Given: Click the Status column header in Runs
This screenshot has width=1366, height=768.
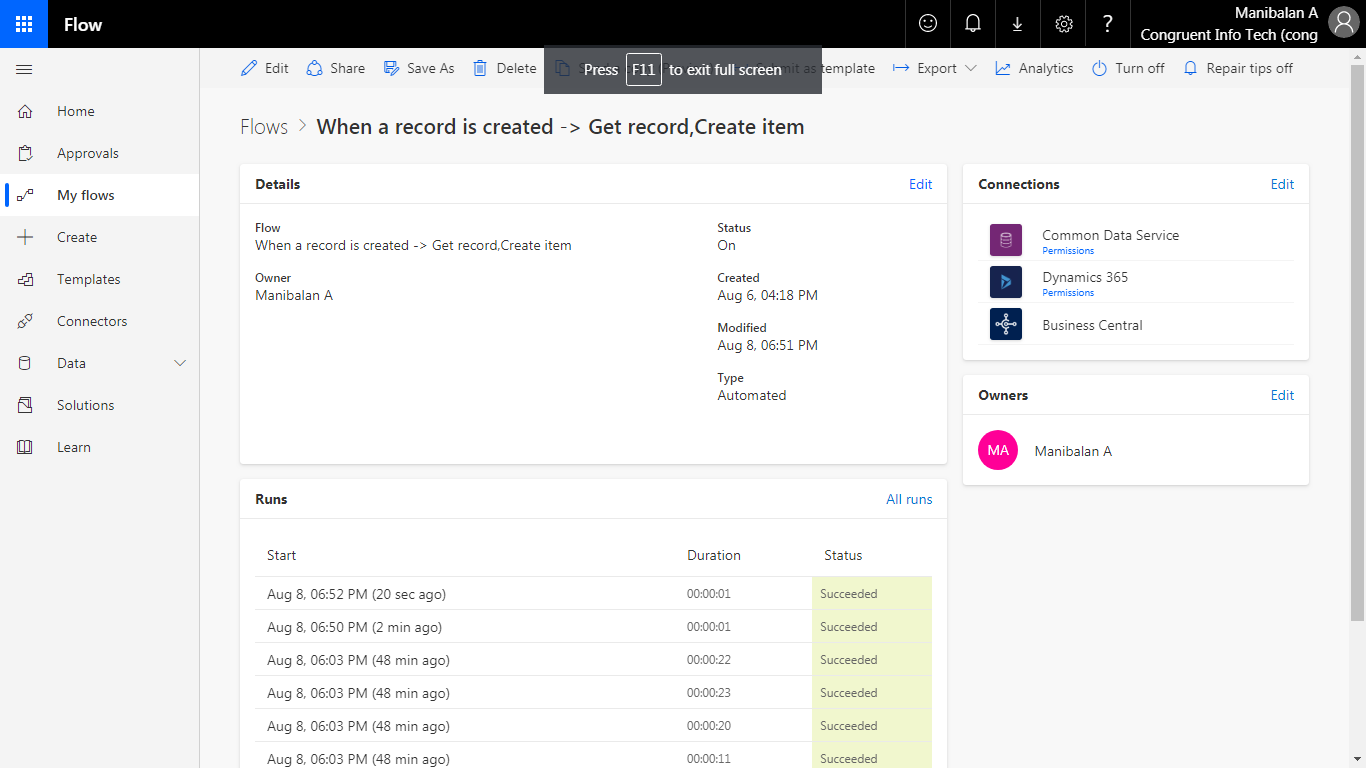Looking at the screenshot, I should (843, 555).
